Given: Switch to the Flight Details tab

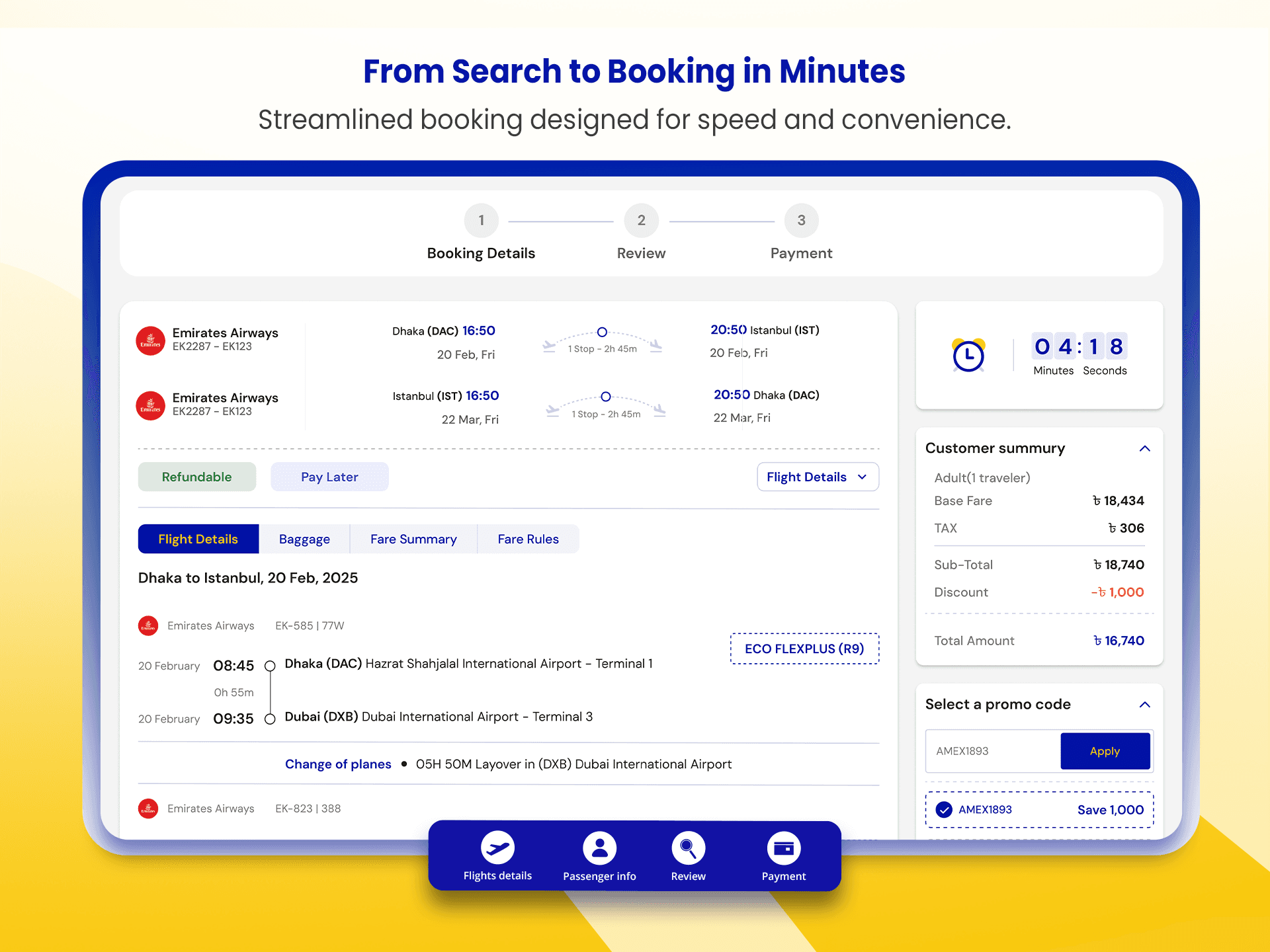Looking at the screenshot, I should tap(198, 539).
